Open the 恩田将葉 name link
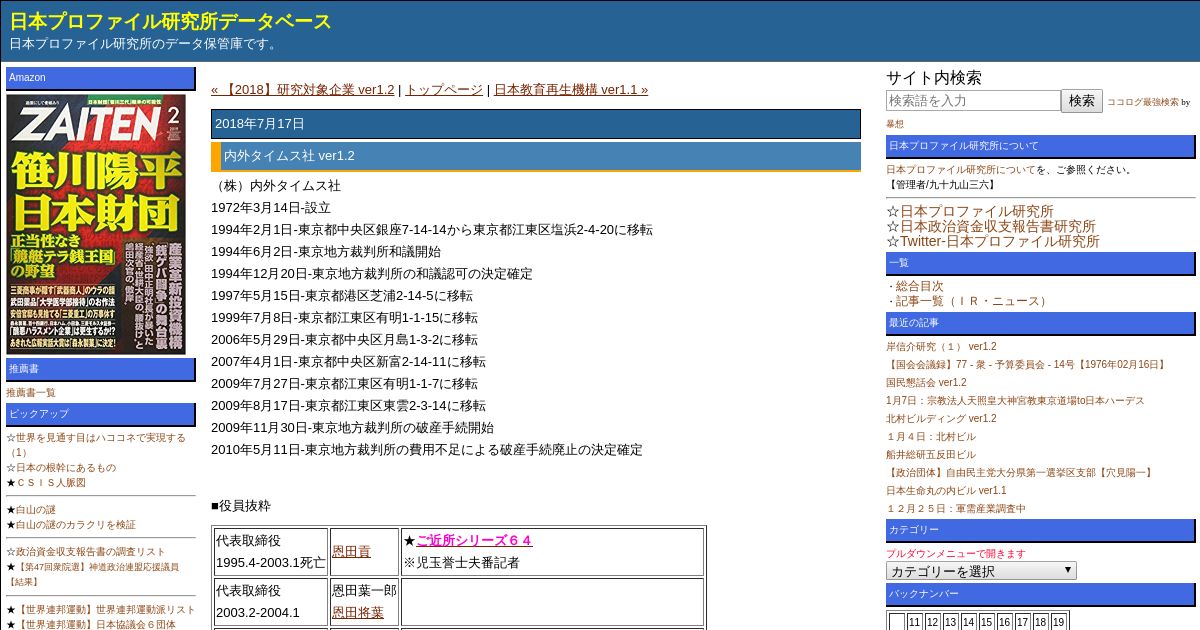The width and height of the screenshot is (1200, 630). coord(358,612)
